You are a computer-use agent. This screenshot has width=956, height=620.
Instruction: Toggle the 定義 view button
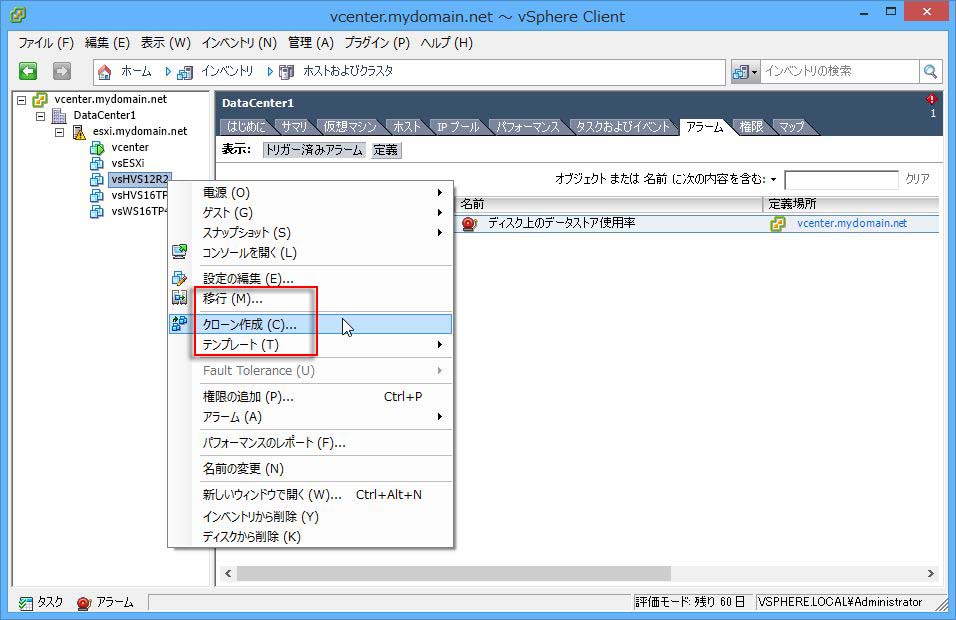click(x=385, y=150)
